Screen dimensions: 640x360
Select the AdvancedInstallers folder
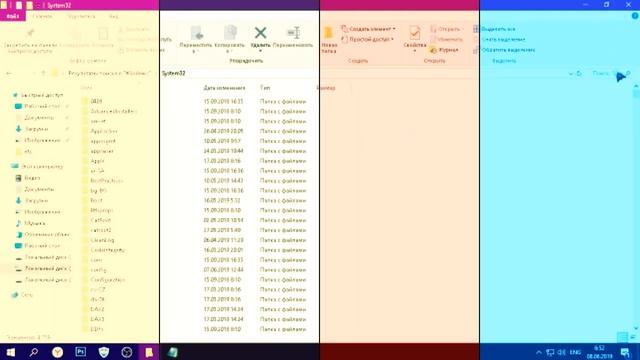coord(109,111)
